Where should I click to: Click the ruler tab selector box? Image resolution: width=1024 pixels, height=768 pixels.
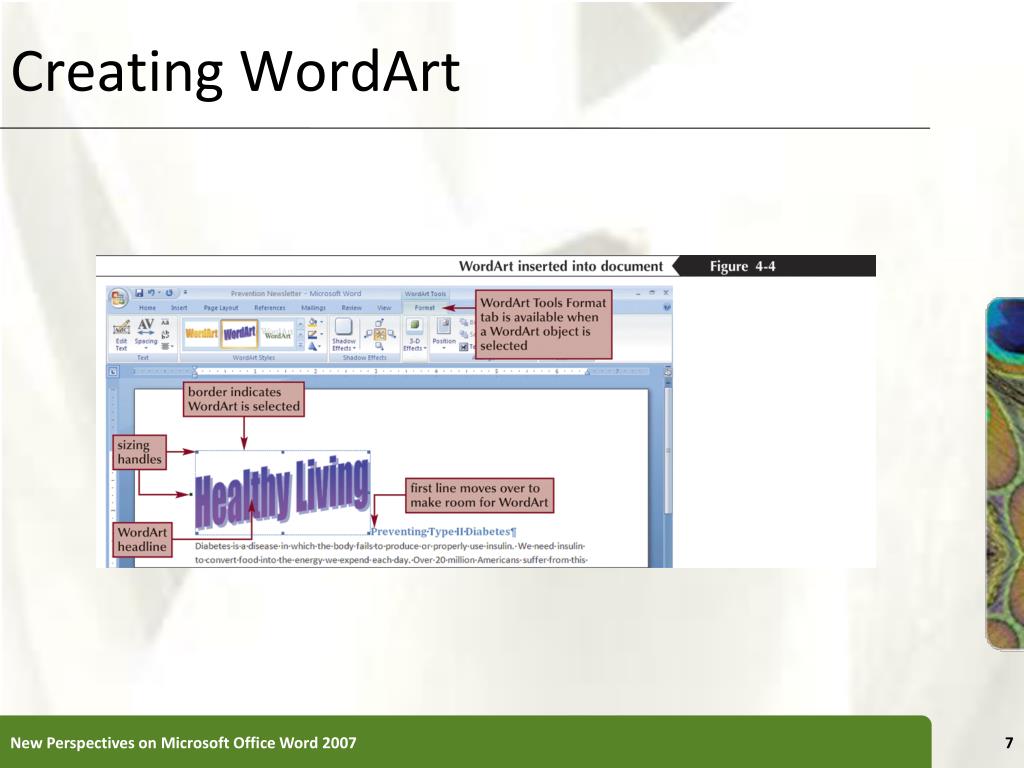[113, 372]
